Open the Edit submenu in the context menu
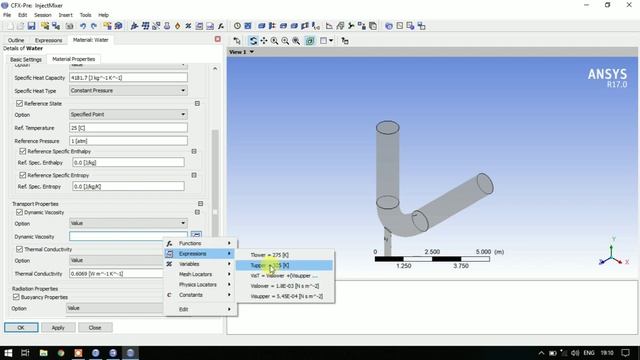The image size is (640, 360). tap(200, 309)
